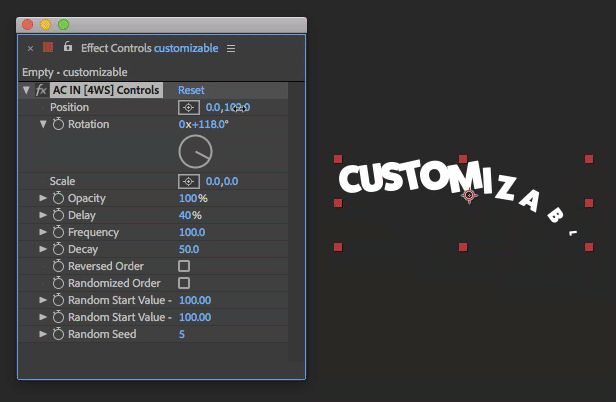This screenshot has width=616, height=402.
Task: Enable the Reversed Order checkbox
Action: 184,266
